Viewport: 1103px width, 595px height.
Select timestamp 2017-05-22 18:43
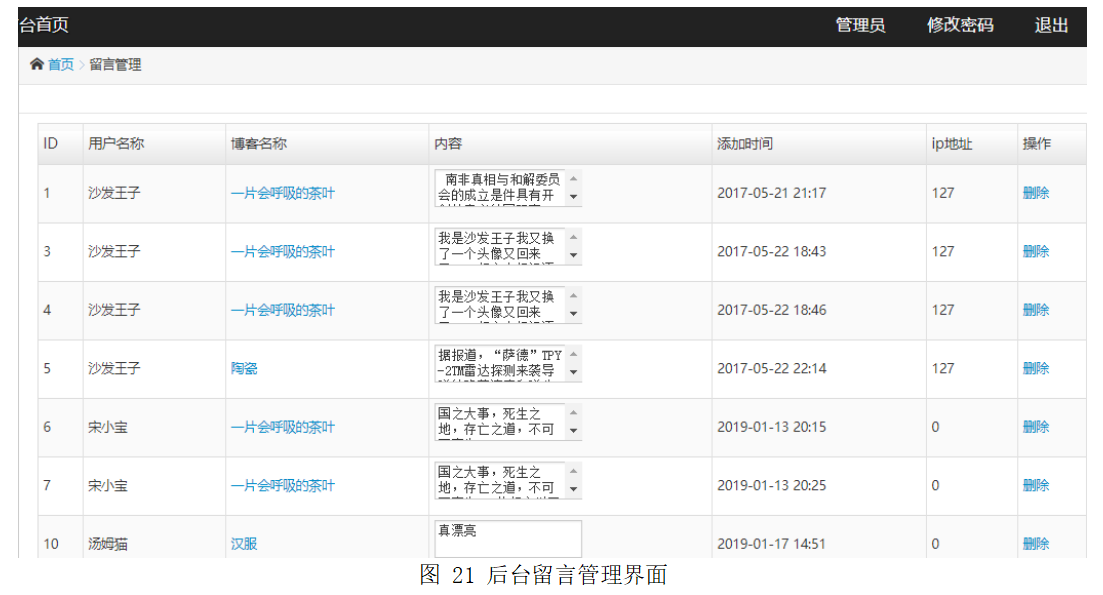(772, 251)
